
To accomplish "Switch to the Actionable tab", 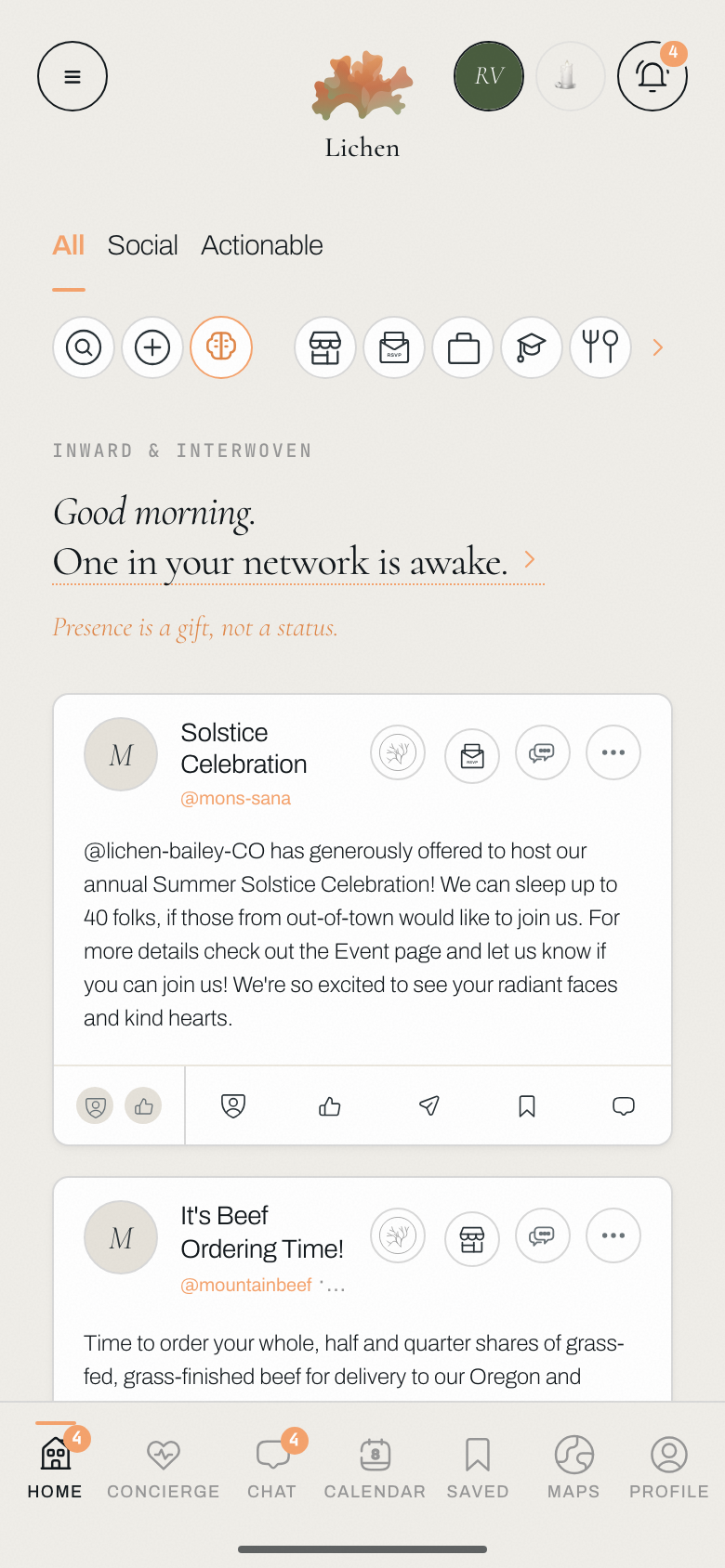I will coord(262,245).
